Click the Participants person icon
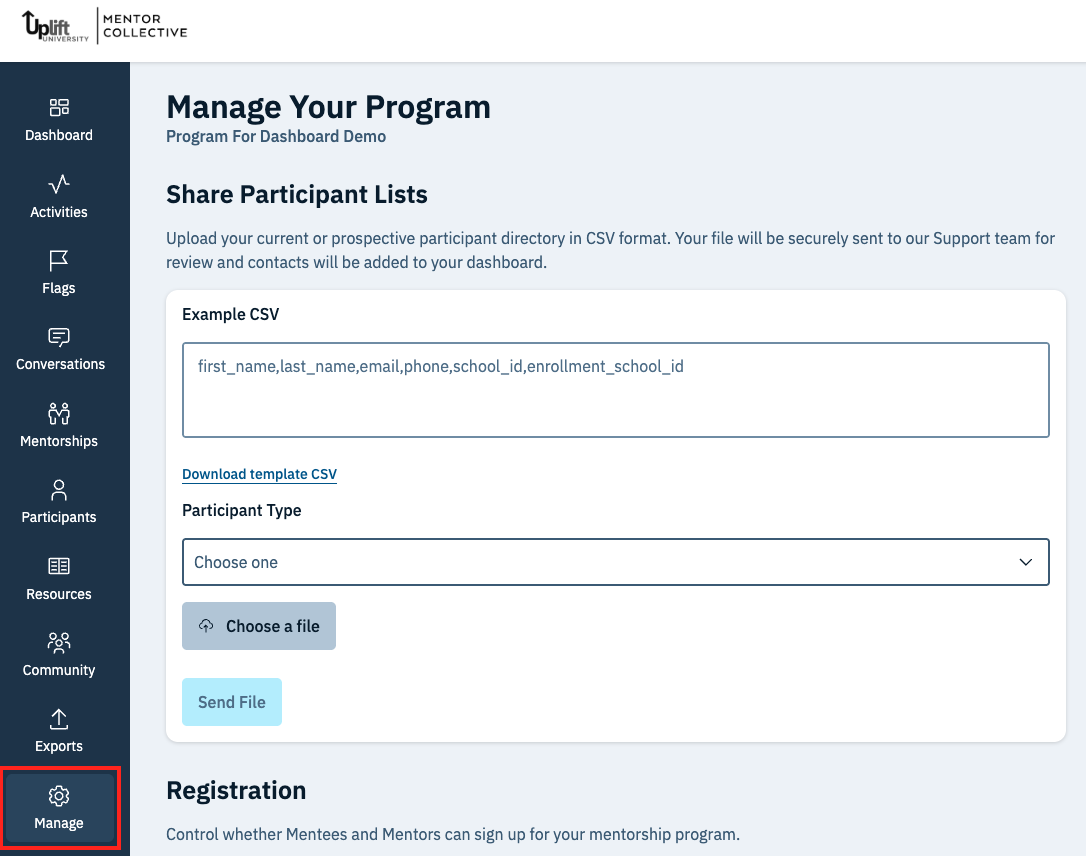Image resolution: width=1086 pixels, height=856 pixels. [59, 490]
